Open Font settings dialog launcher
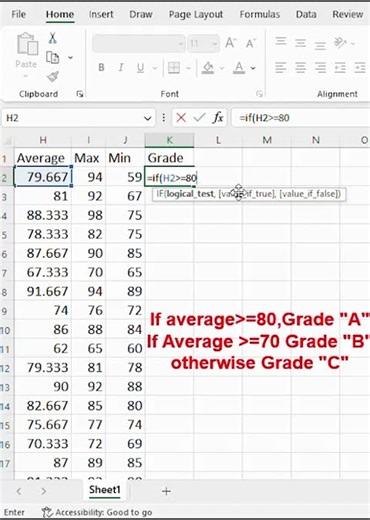This screenshot has width=370, height=520. tap(259, 94)
